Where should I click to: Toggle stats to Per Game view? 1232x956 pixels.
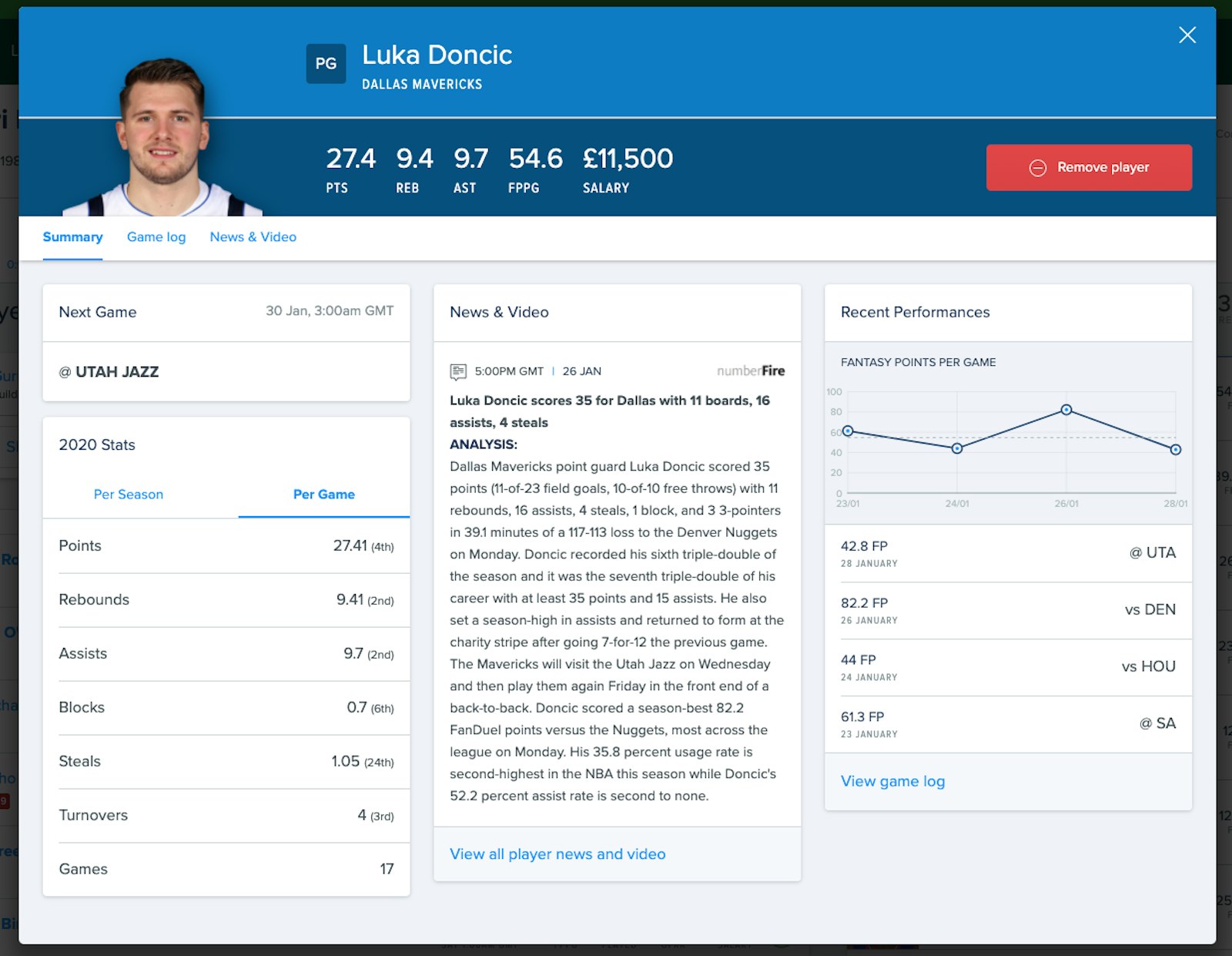click(323, 495)
